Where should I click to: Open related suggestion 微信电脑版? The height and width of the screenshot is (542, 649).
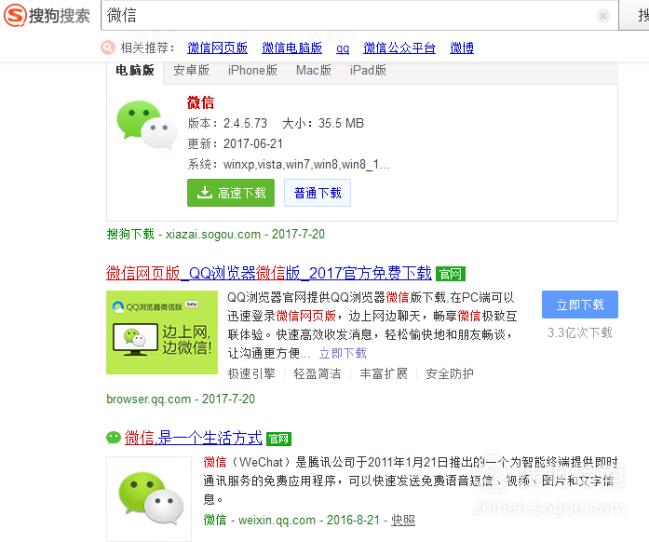pos(292,48)
